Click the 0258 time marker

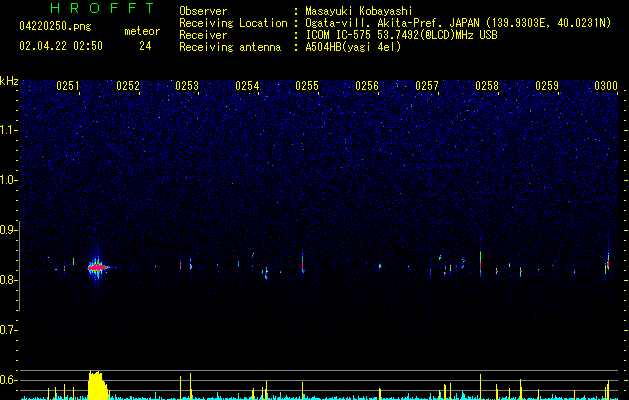click(487, 86)
